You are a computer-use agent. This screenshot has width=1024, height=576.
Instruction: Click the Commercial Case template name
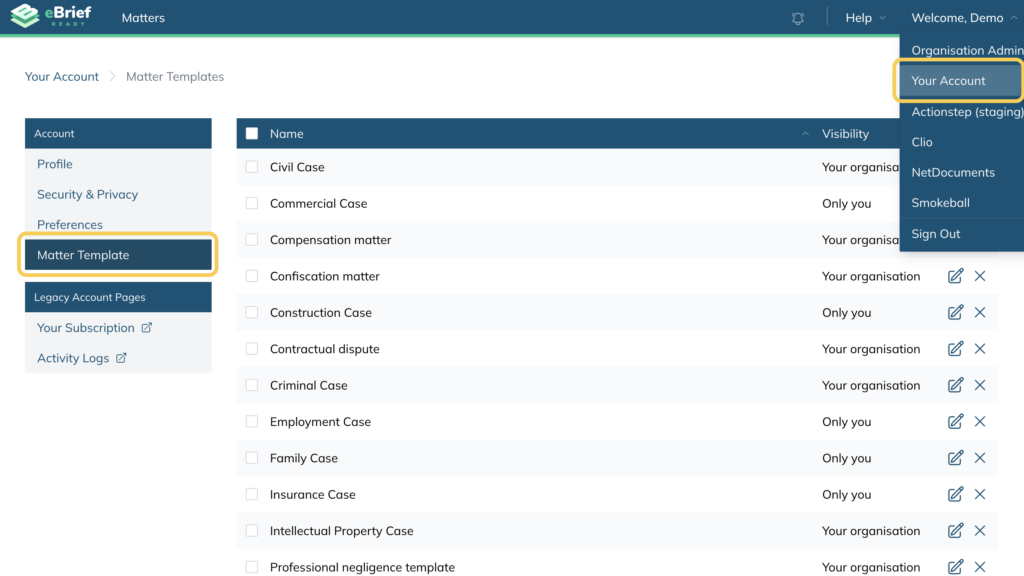pyautogui.click(x=319, y=204)
